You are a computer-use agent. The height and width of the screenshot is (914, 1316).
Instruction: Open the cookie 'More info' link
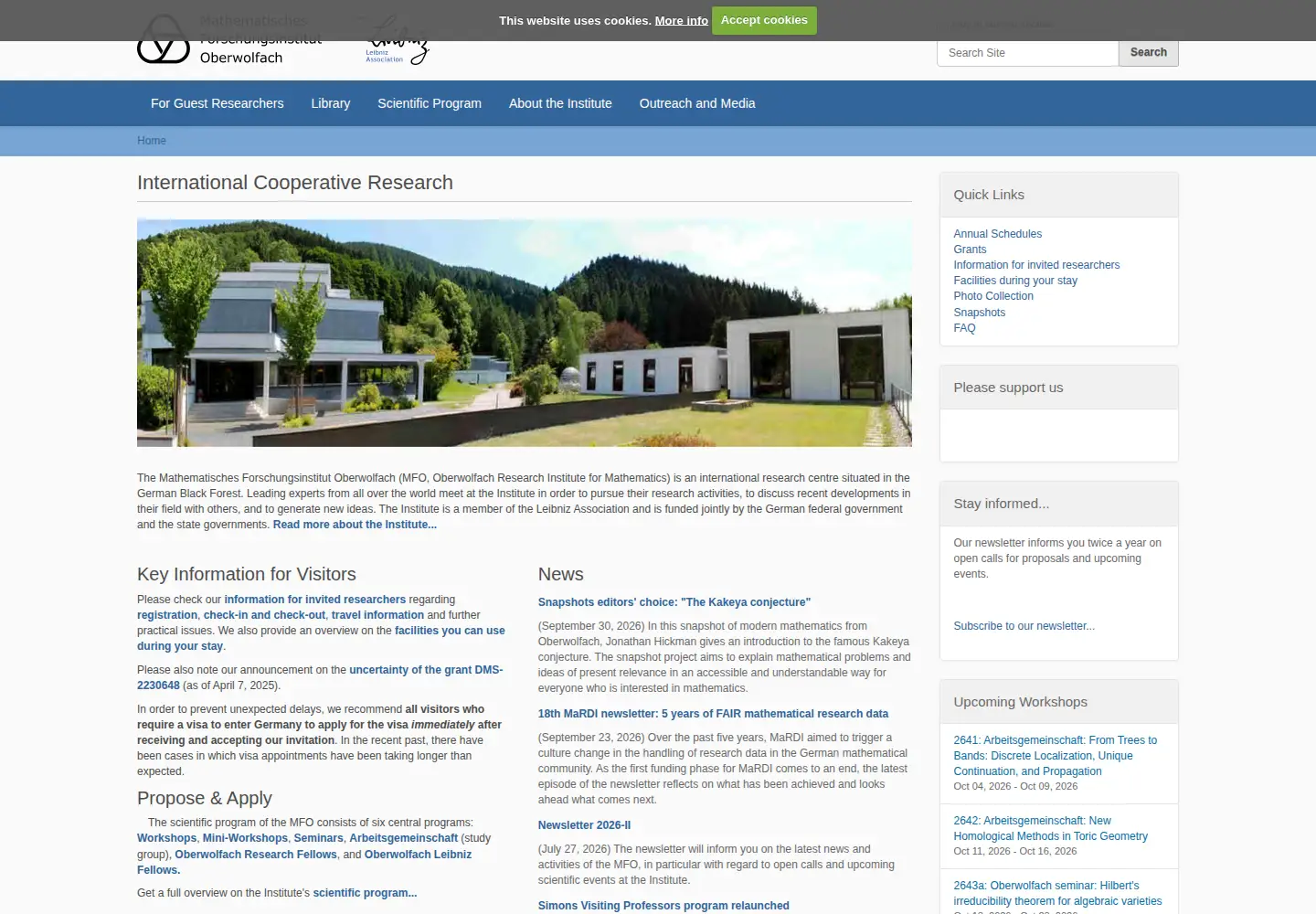pyautogui.click(x=682, y=21)
